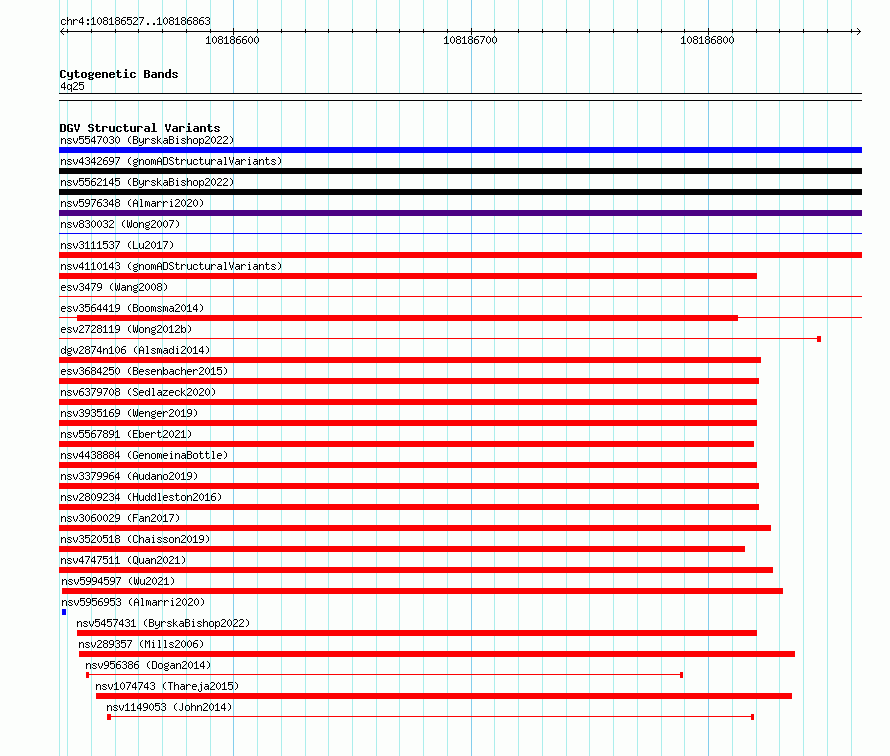The image size is (890, 756).
Task: Click the red bar of nsv3379964
Action: (x=409, y=486)
